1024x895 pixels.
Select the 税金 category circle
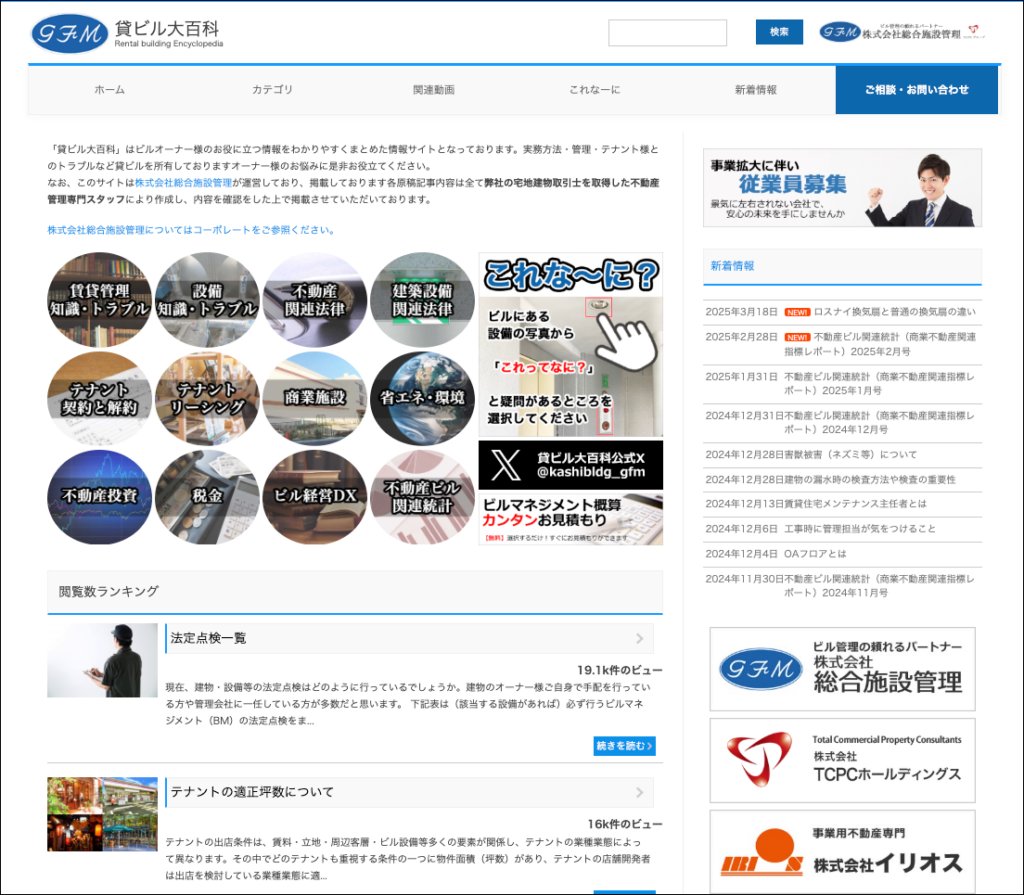click(207, 496)
